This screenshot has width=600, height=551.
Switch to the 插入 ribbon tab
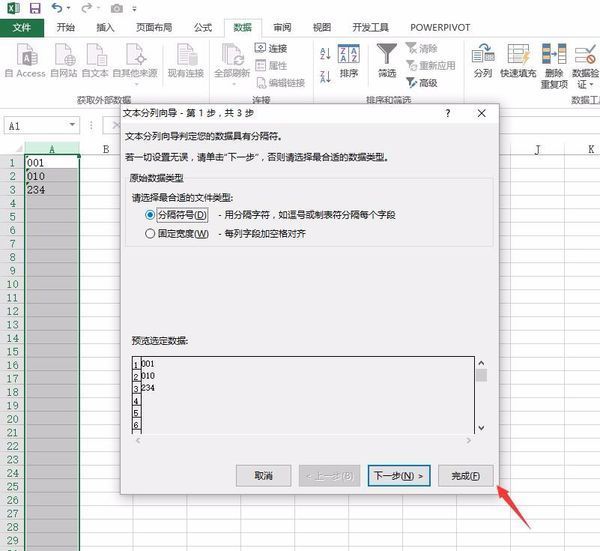click(x=105, y=28)
